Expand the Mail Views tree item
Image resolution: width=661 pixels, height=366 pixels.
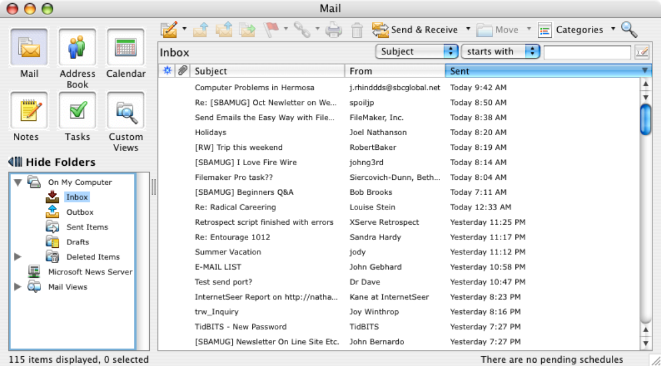(17, 286)
